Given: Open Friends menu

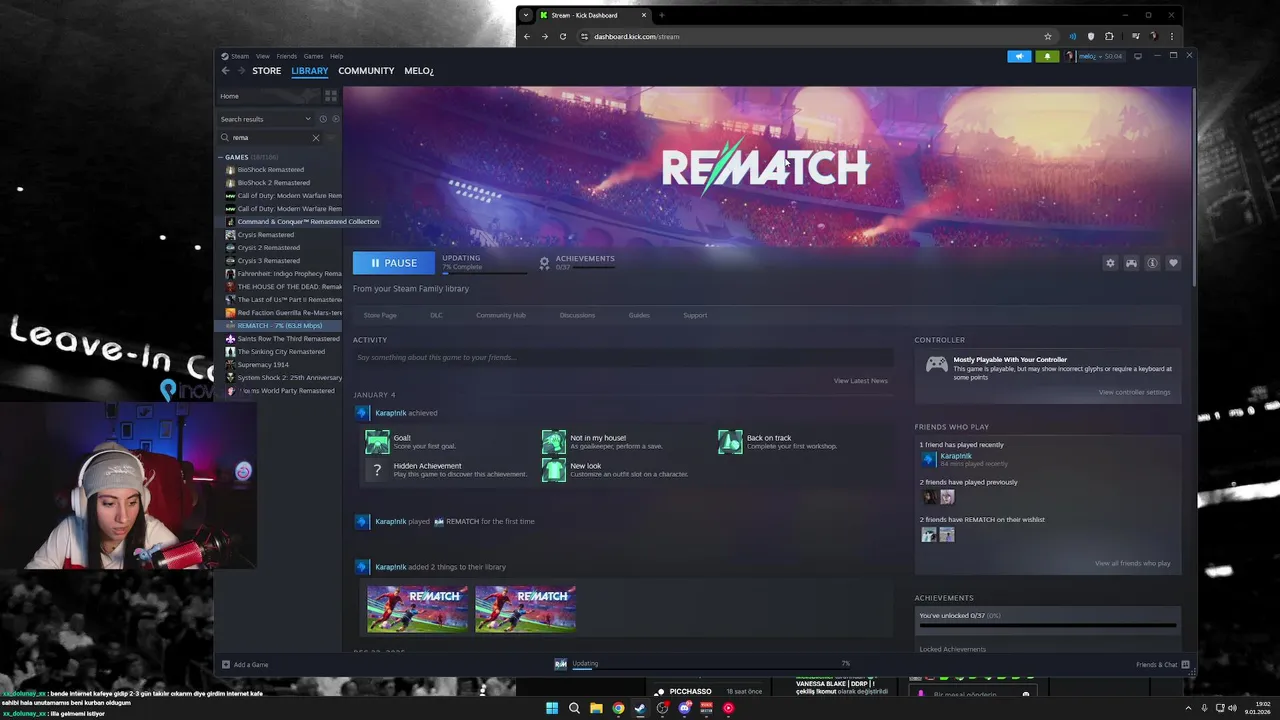Looking at the screenshot, I should point(287,56).
